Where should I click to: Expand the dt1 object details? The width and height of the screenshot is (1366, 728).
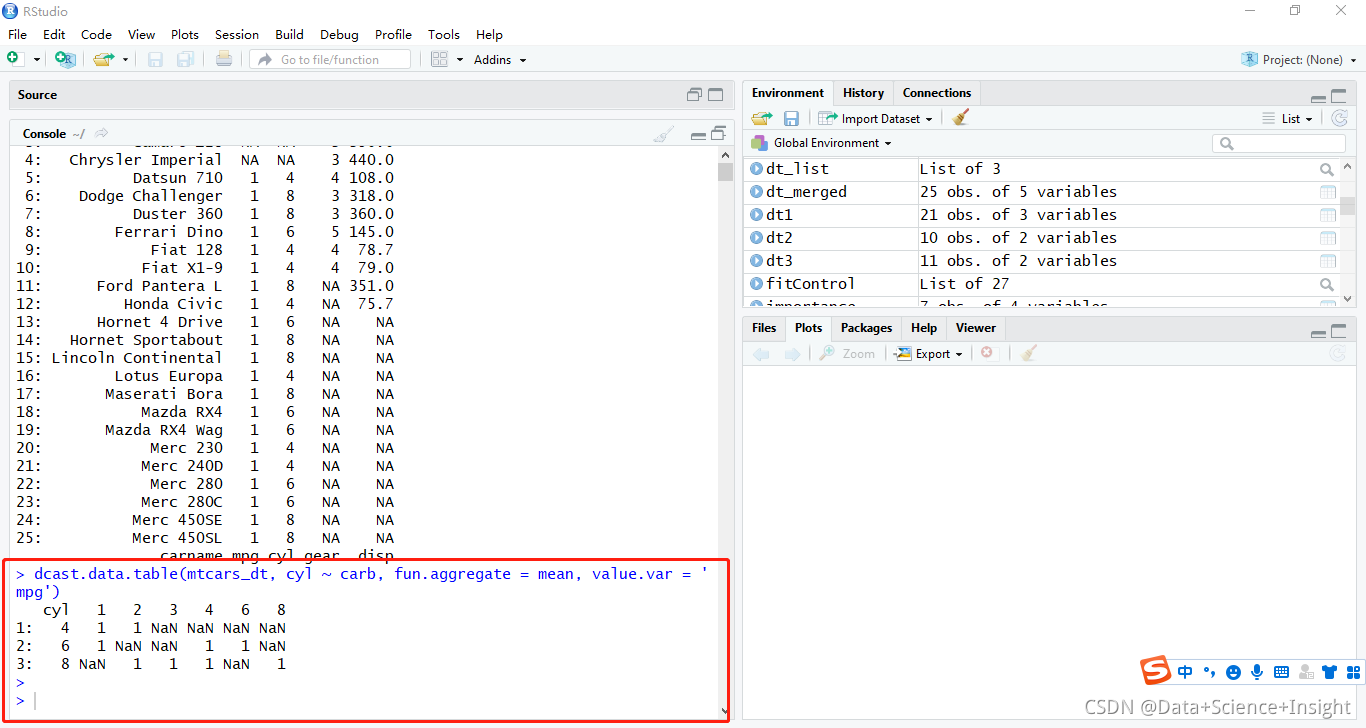point(757,214)
